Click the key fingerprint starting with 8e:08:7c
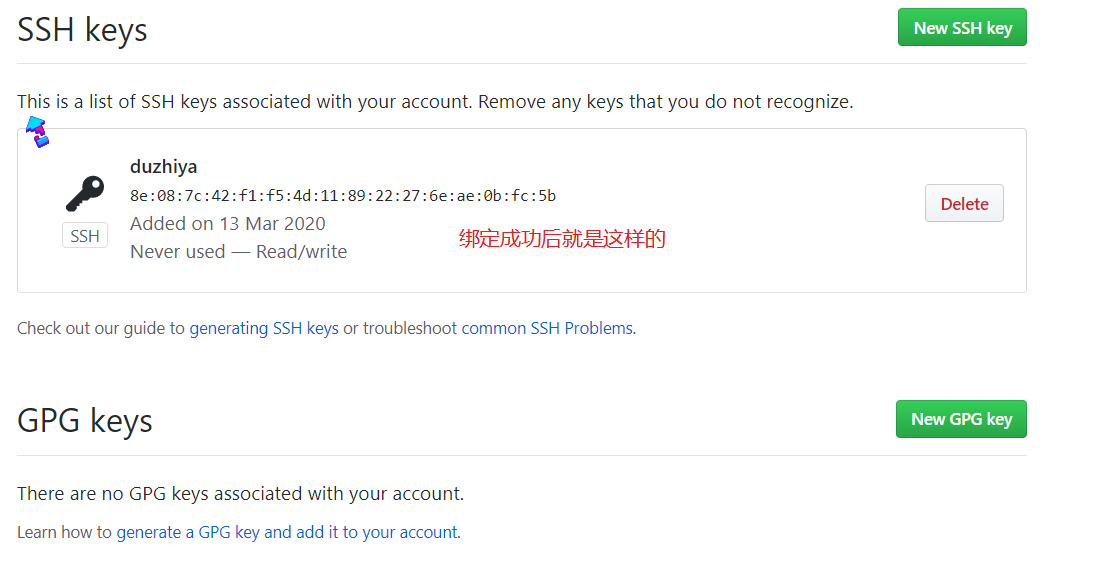This screenshot has width=1103, height=580. point(343,195)
